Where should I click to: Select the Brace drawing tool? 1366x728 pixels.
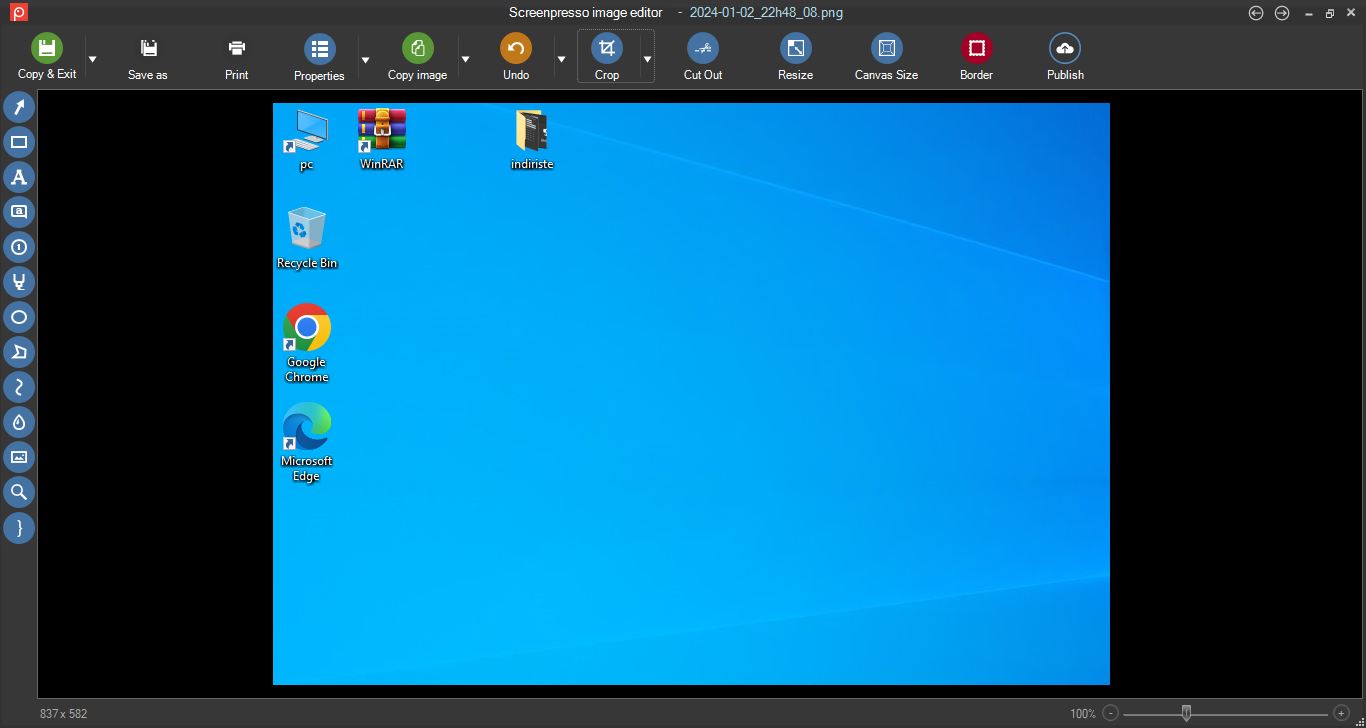click(19, 527)
